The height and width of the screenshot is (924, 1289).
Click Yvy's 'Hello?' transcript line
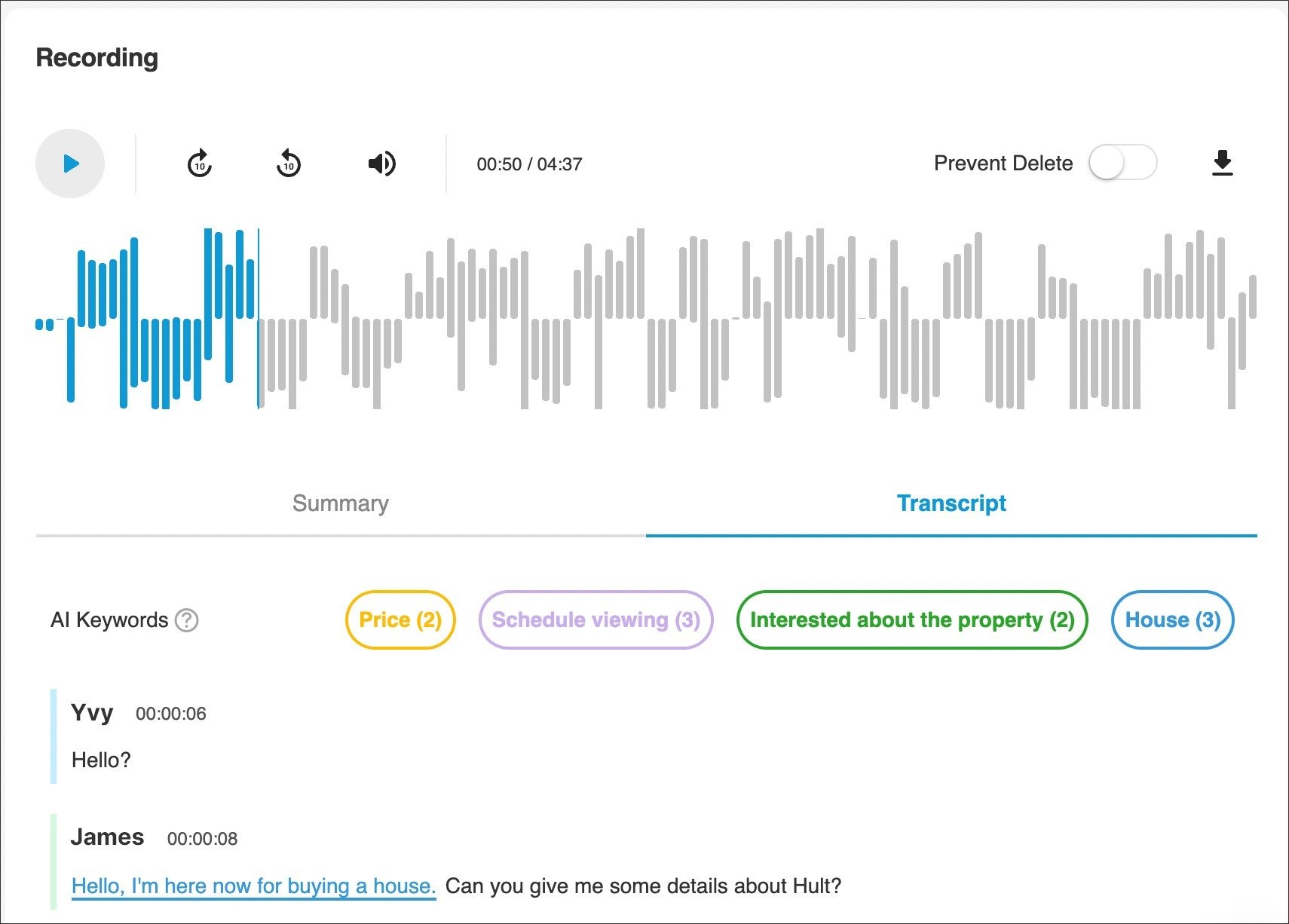(x=101, y=760)
